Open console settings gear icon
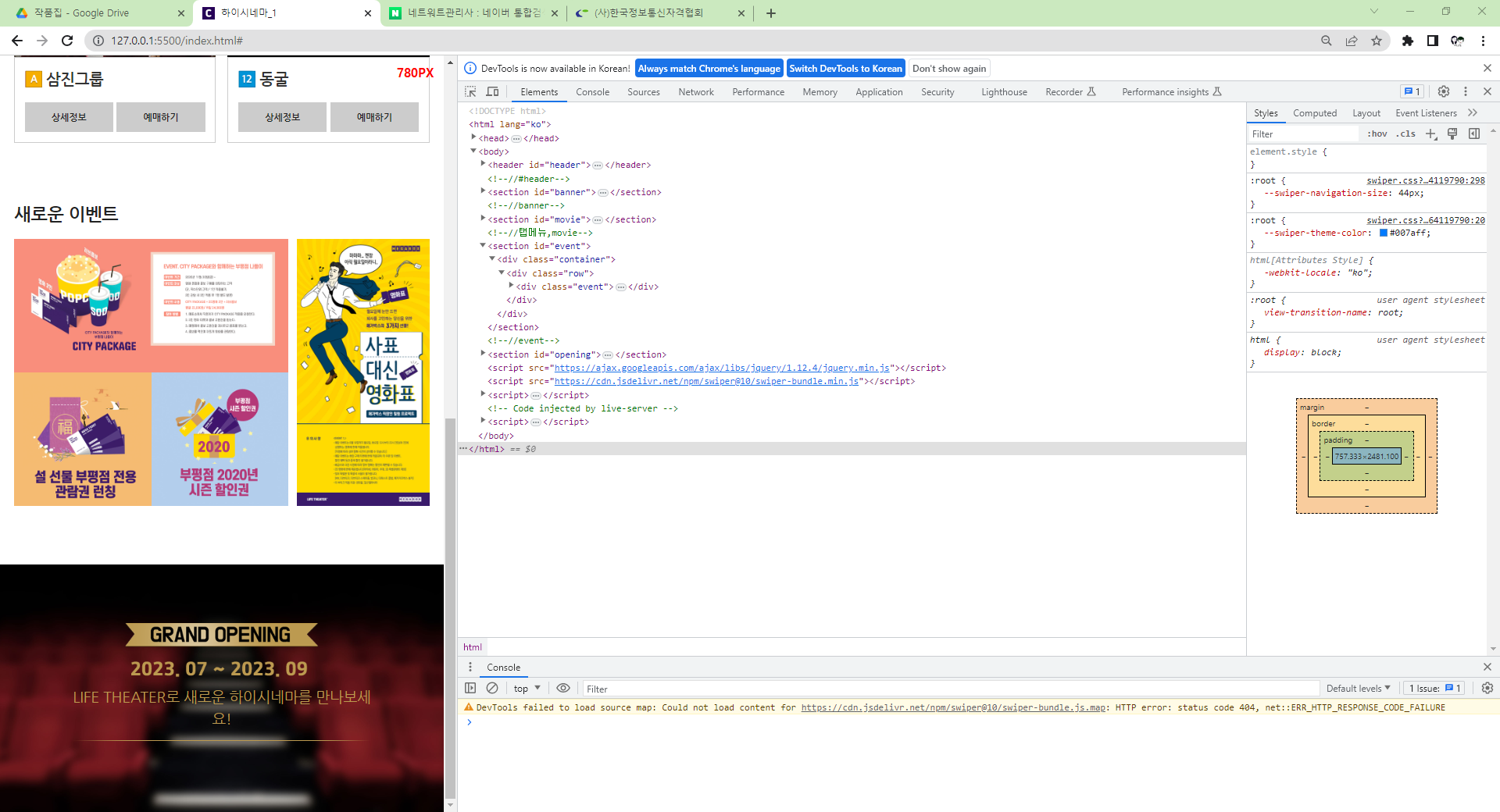Screen dimensions: 1500x812 click(1487, 688)
